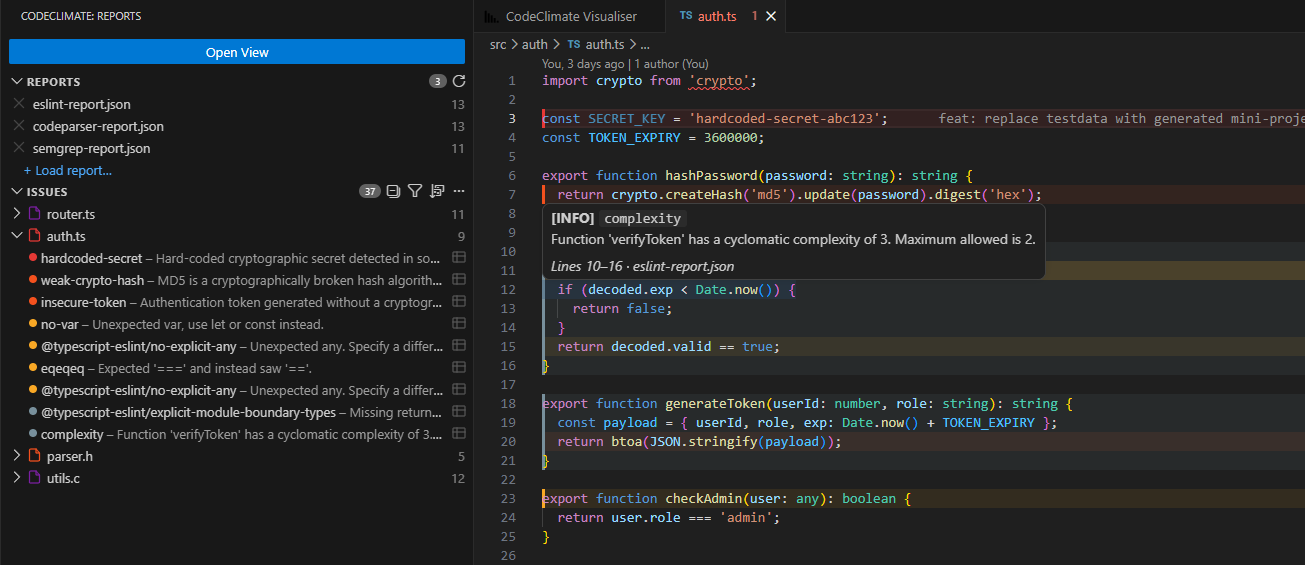Switch to the CodeClimate Visualiser tab
This screenshot has width=1305, height=565.
[x=570, y=16]
